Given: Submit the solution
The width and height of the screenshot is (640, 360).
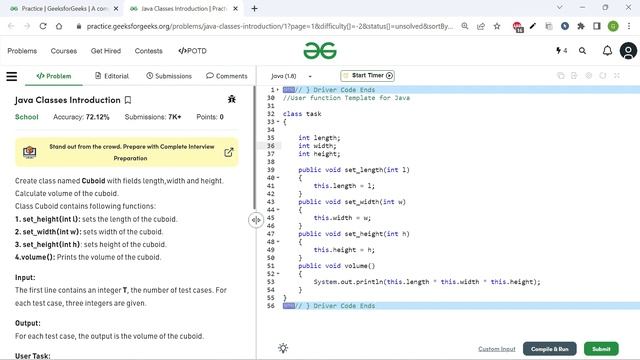Looking at the screenshot, I should [601, 349].
